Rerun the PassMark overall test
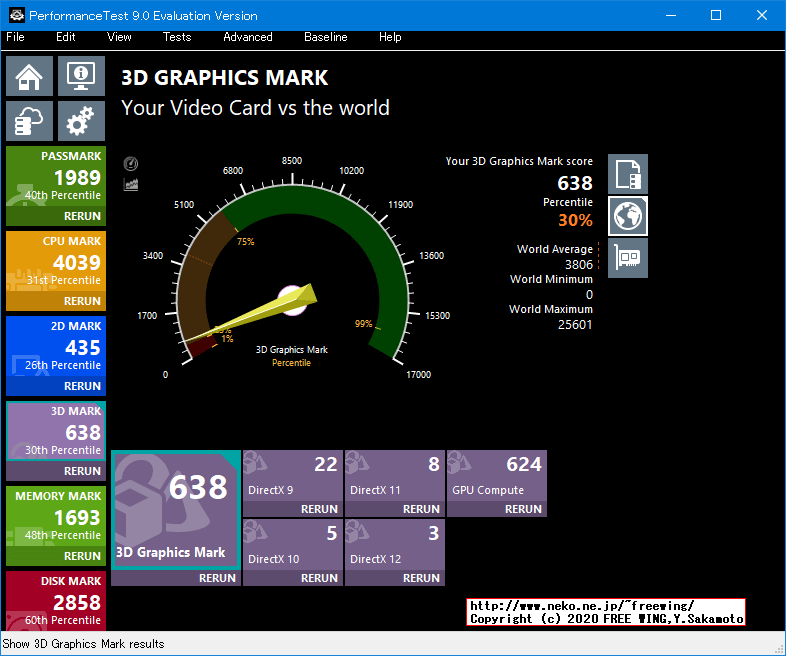 (x=82, y=216)
